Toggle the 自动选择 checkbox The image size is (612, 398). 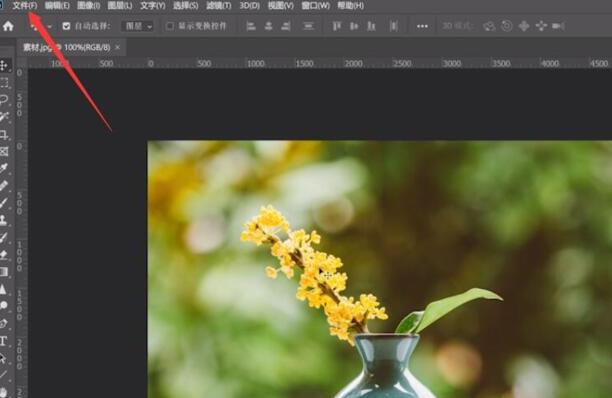[x=66, y=26]
